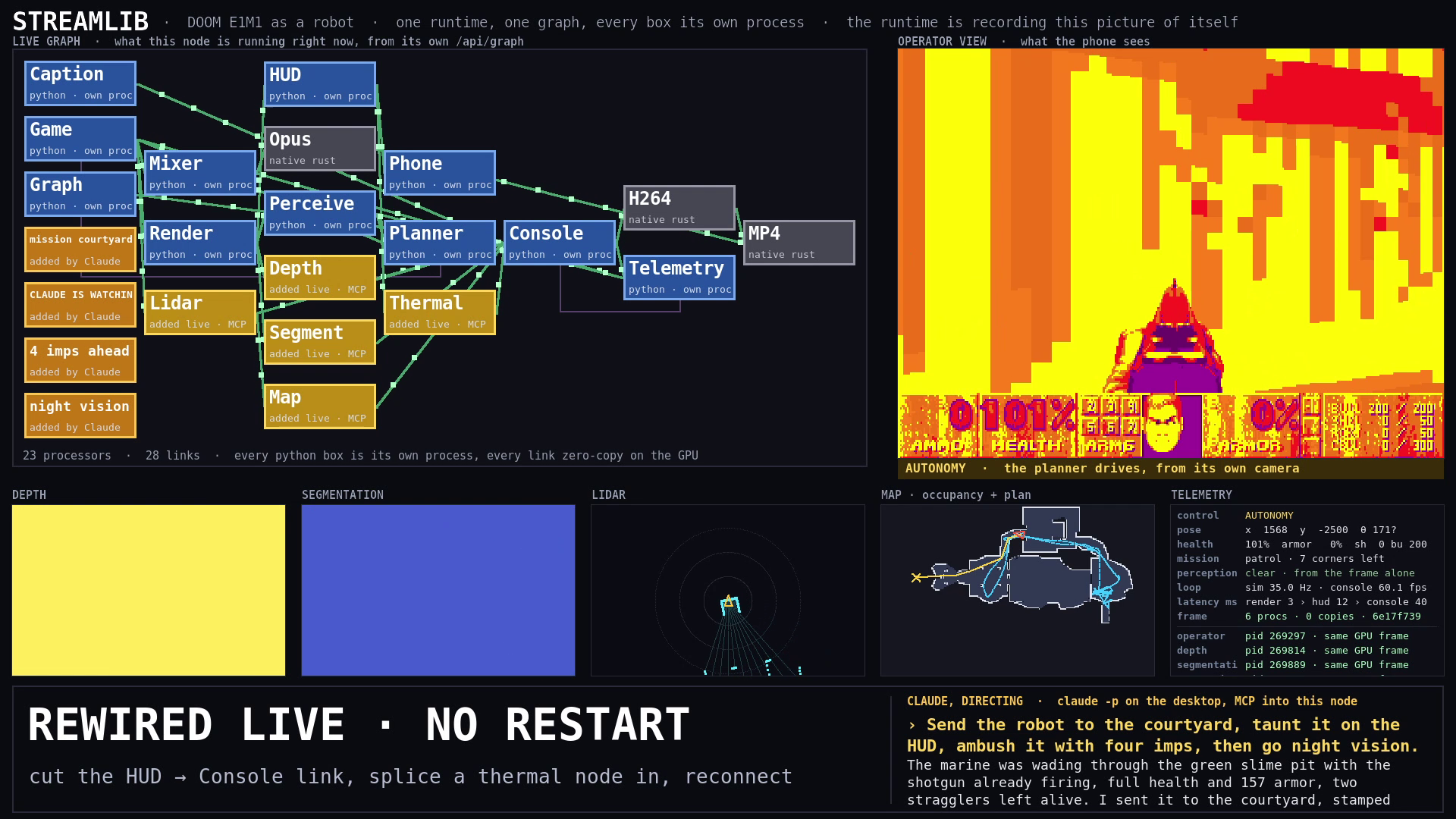Select the Console node

(560, 243)
